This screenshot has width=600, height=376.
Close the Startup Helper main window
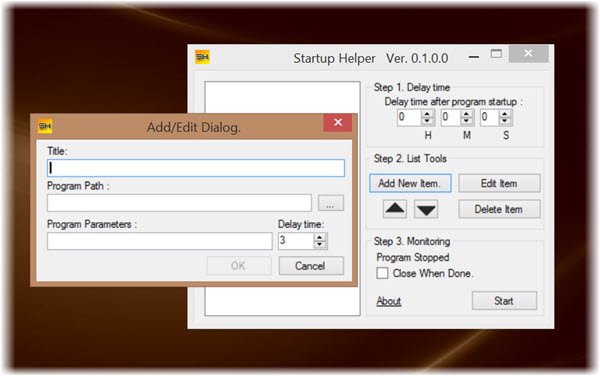(x=528, y=54)
